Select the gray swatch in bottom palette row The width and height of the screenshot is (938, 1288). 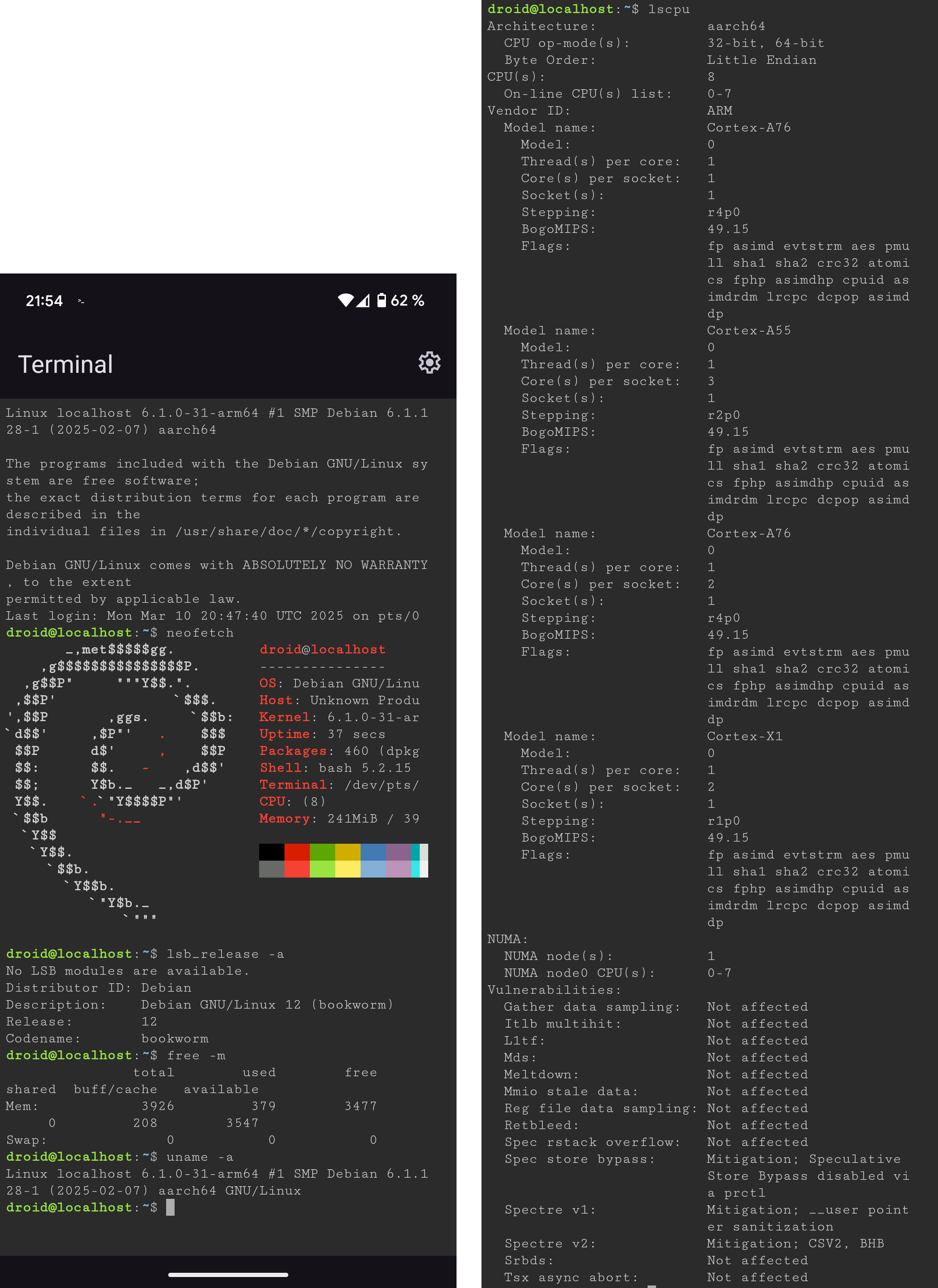click(271, 869)
